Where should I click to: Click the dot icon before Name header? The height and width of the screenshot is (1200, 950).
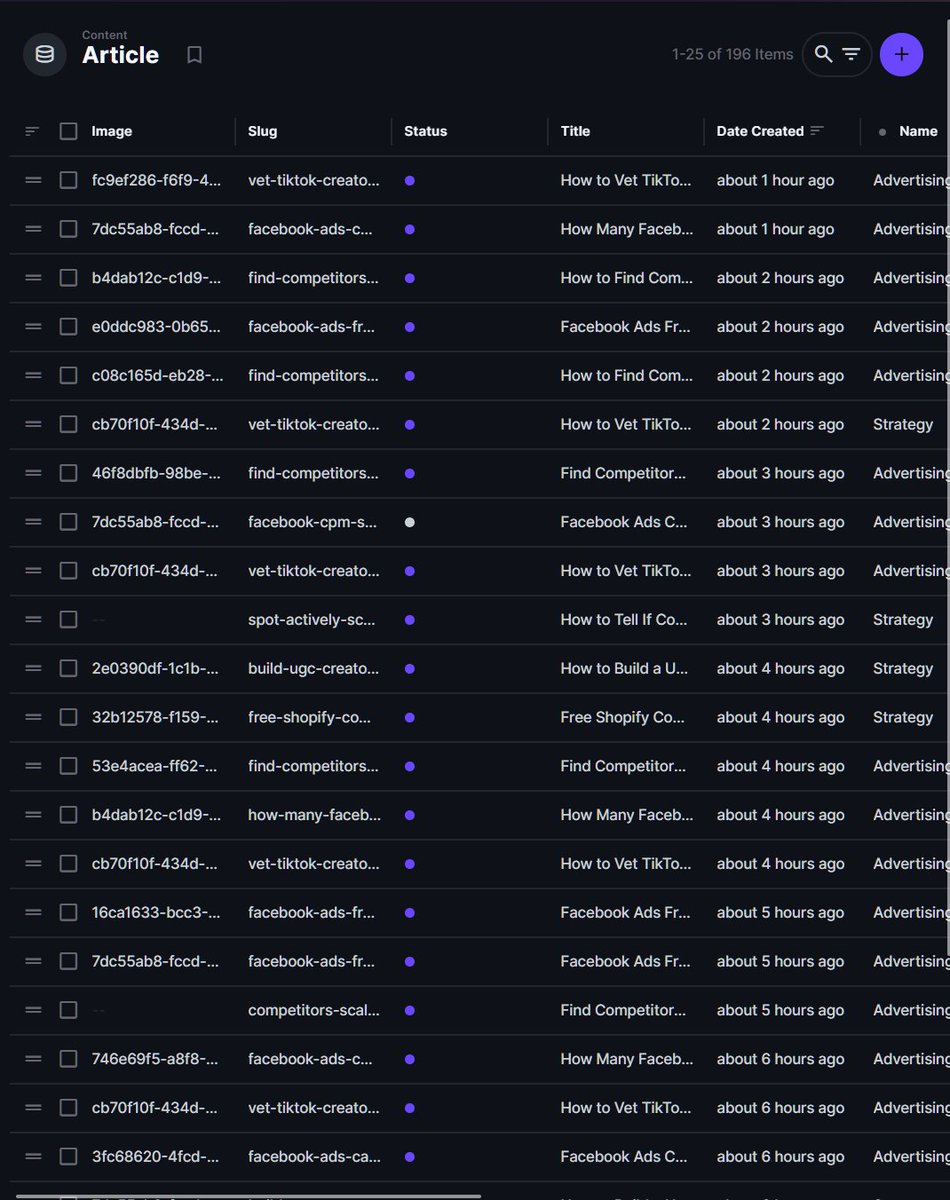[882, 132]
